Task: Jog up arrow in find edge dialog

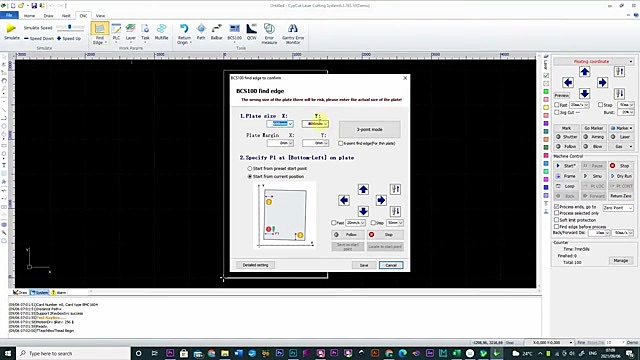Action: coord(363,189)
